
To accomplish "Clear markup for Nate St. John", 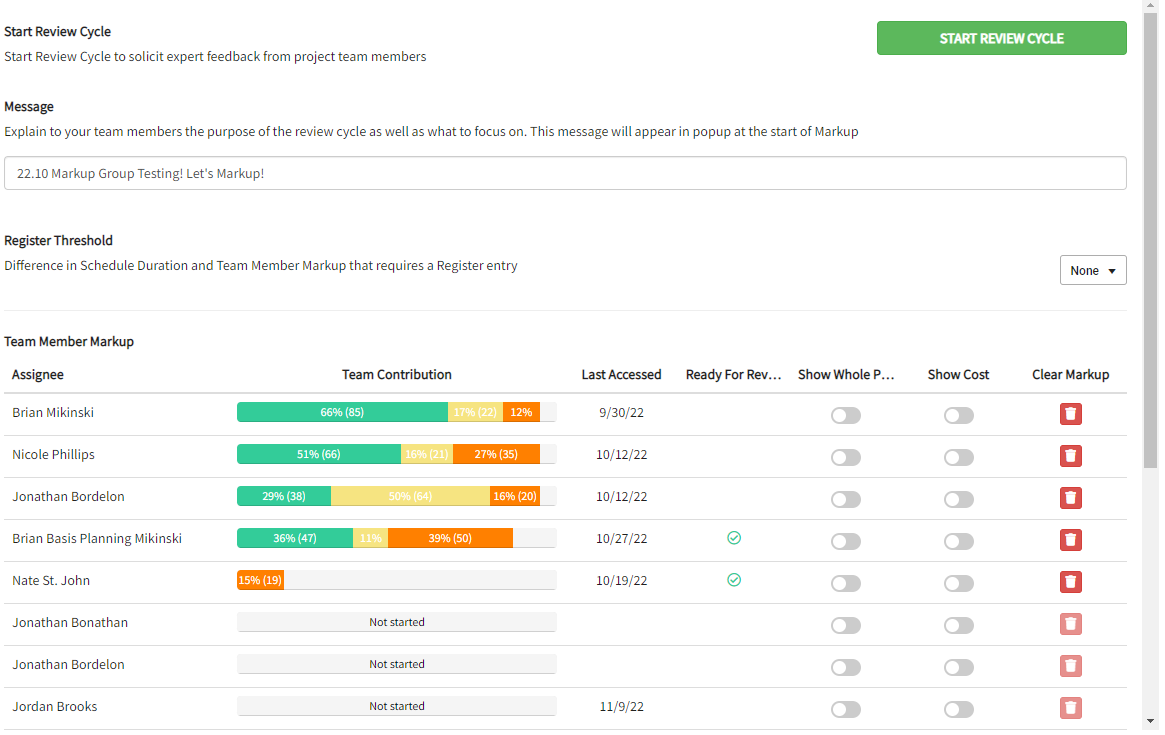I will 1070,582.
